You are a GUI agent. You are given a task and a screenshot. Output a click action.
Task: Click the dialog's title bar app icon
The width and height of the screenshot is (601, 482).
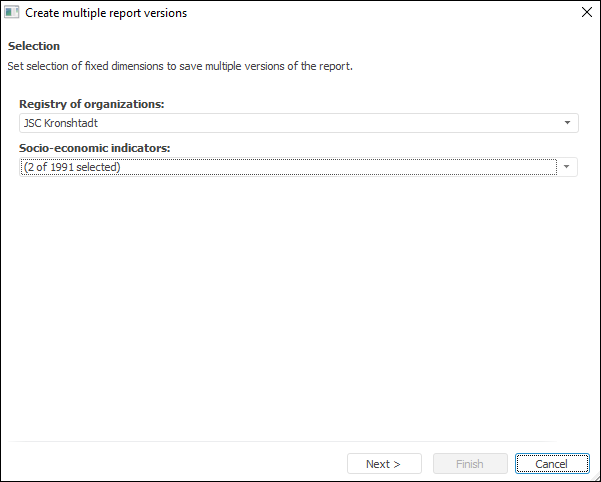coord(12,13)
